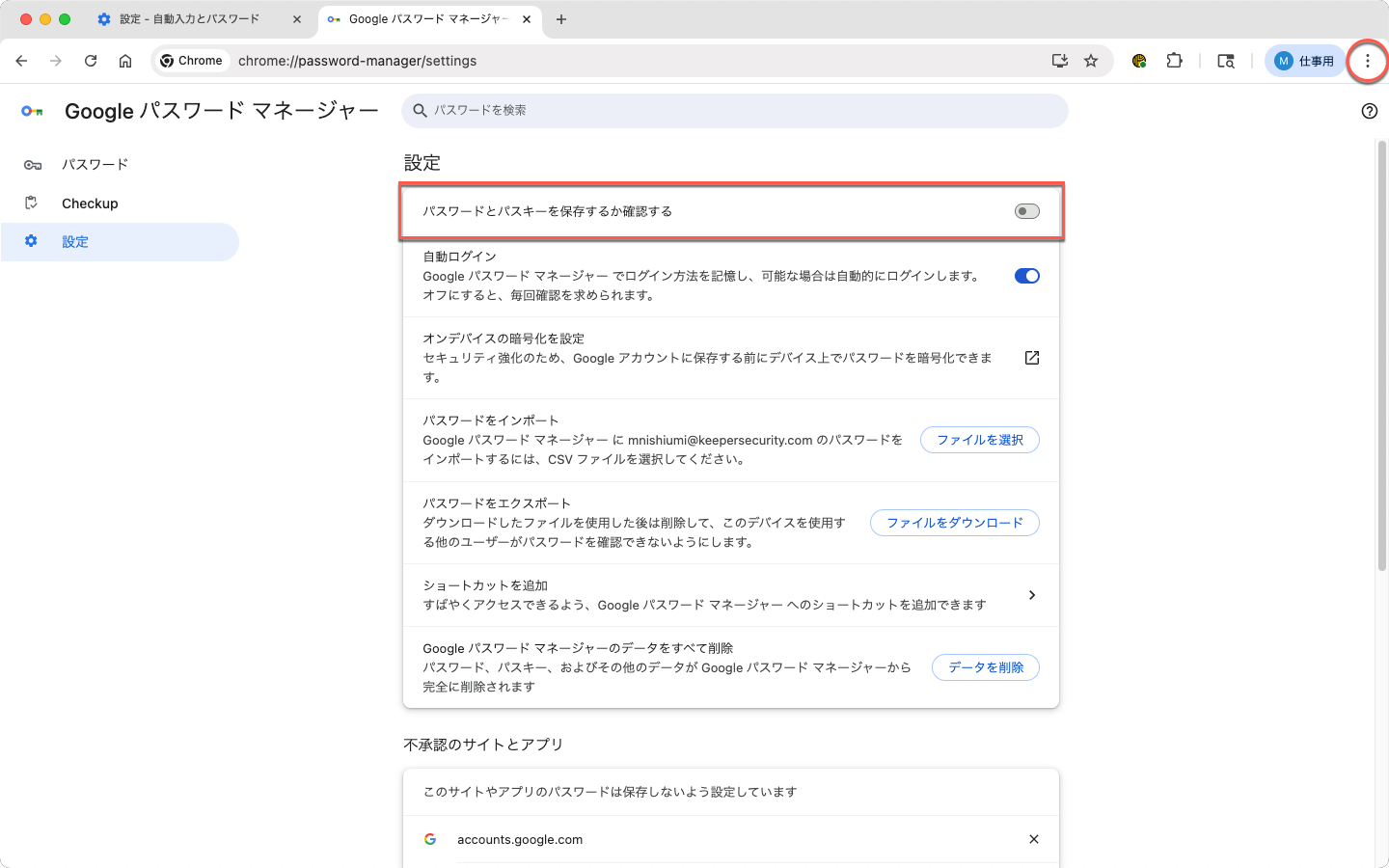Open the 仕事用 profile menu
This screenshot has width=1389, height=868.
point(1304,61)
